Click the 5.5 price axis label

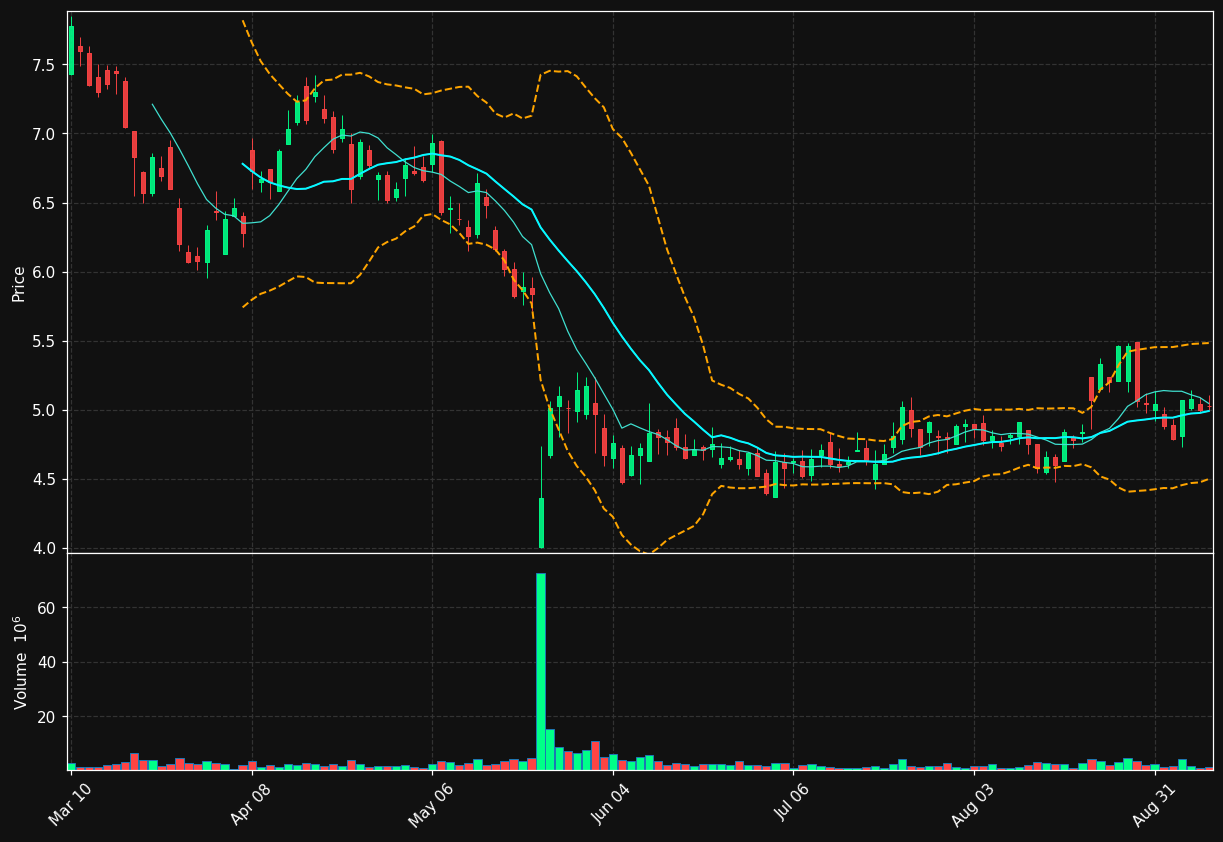coord(44,341)
